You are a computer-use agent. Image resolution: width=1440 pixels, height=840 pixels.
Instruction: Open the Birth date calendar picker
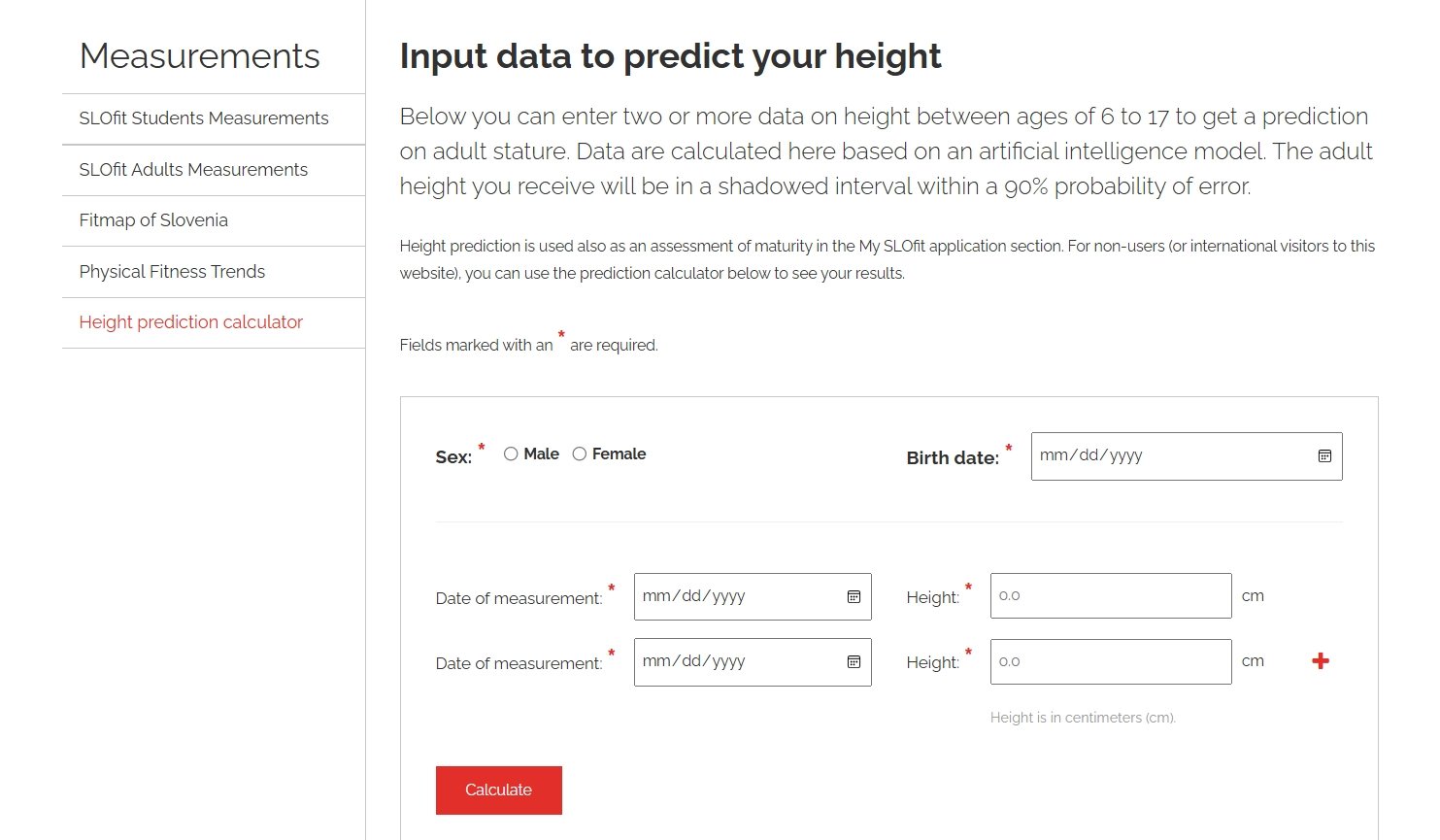tap(1324, 456)
